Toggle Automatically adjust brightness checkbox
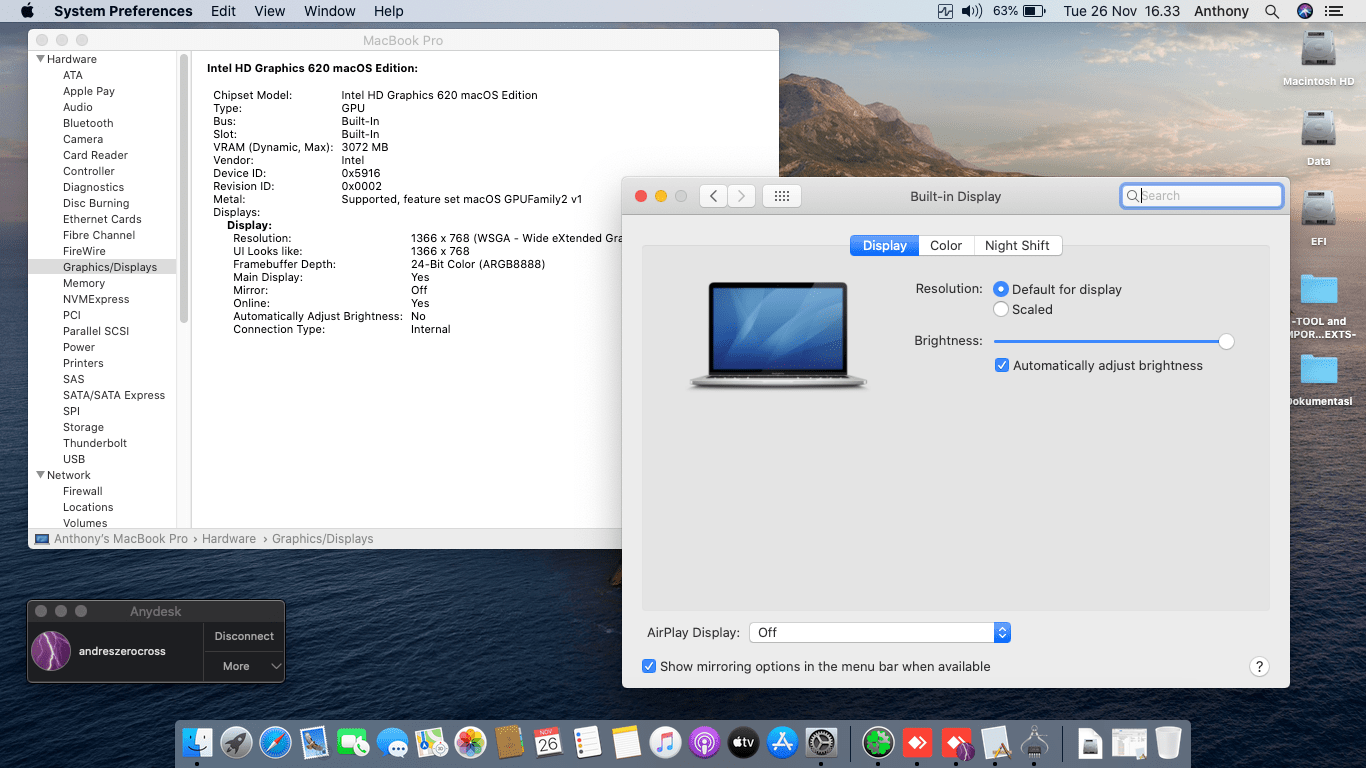Viewport: 1366px width, 768px height. (1002, 366)
